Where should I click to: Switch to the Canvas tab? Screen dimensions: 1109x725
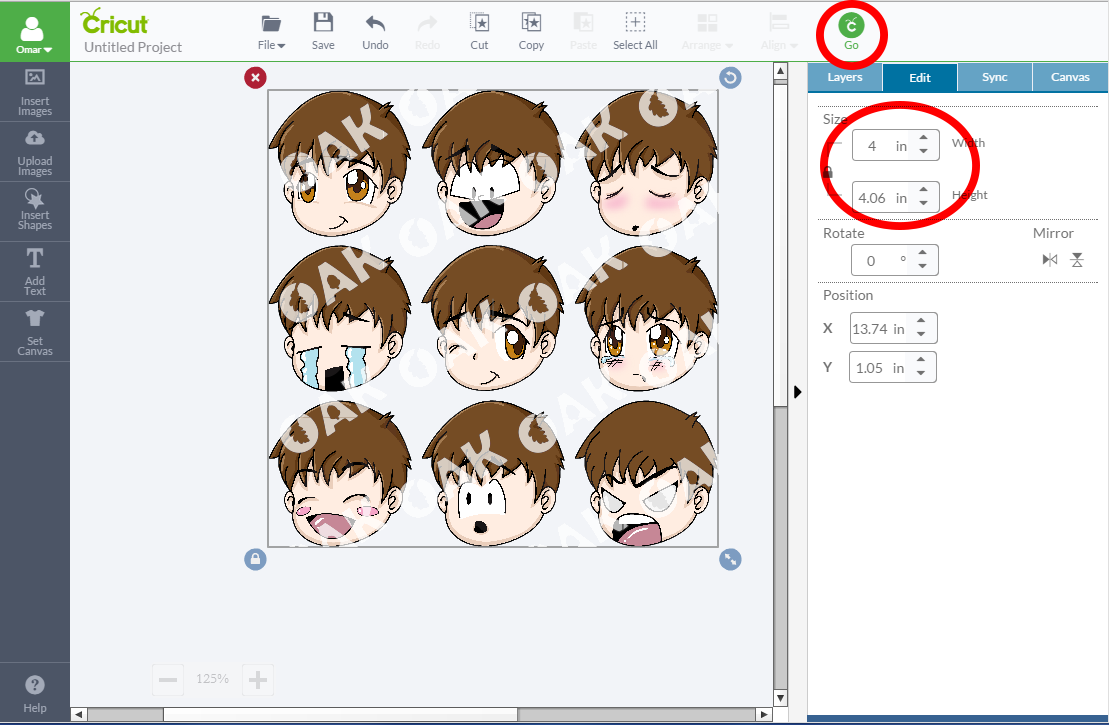[x=1070, y=76]
